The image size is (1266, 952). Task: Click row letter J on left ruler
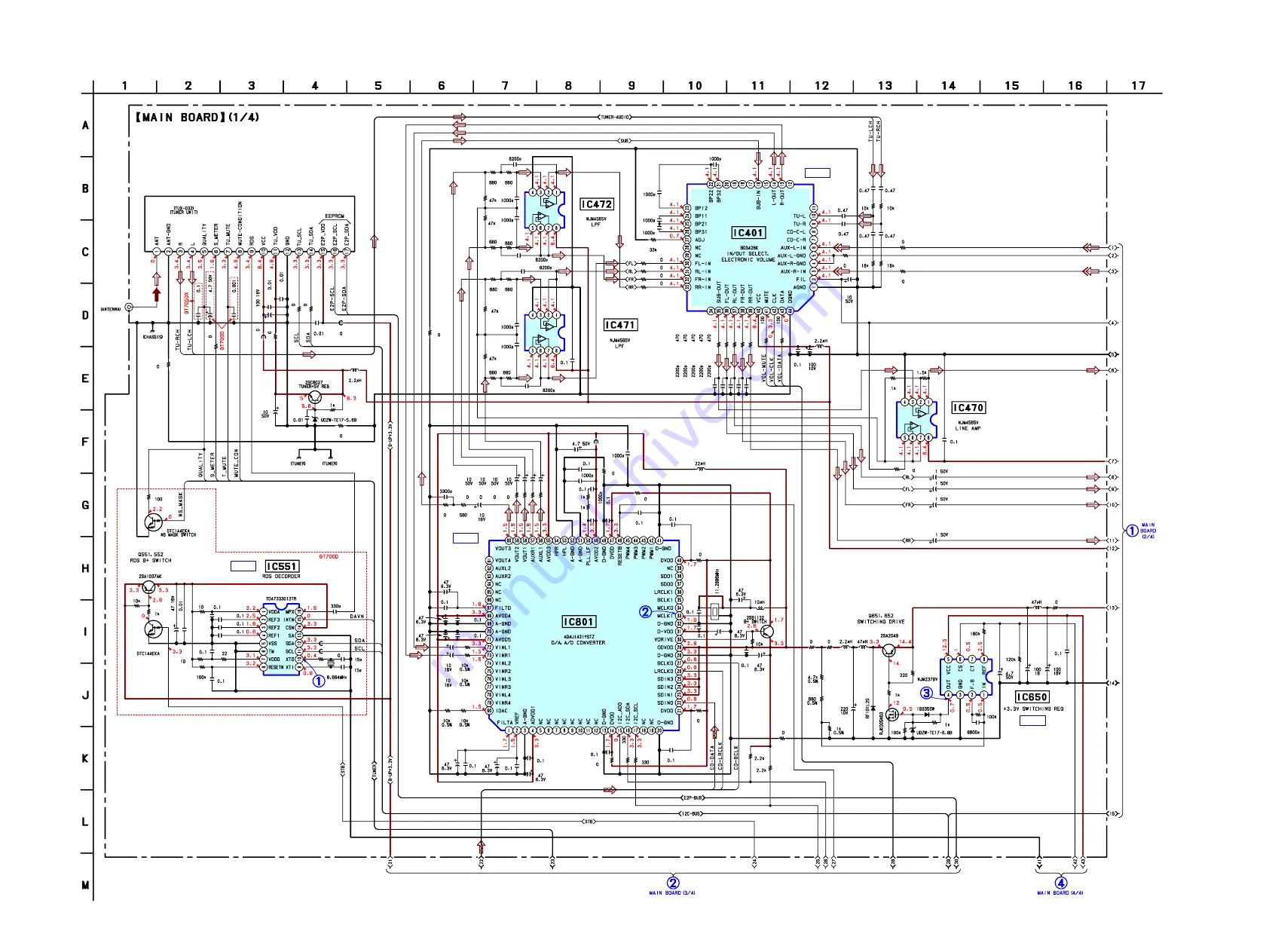[85, 695]
